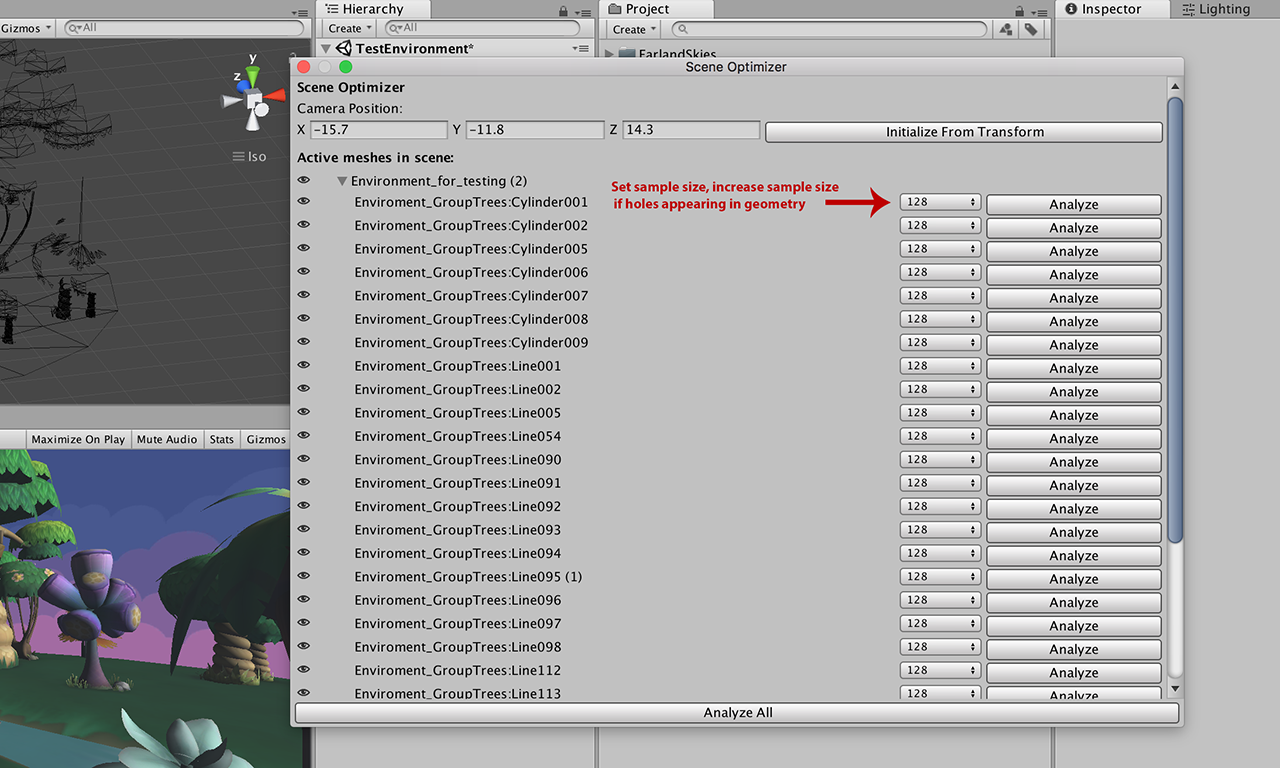
Task: Toggle eye icon for Line054 row
Action: [304, 435]
